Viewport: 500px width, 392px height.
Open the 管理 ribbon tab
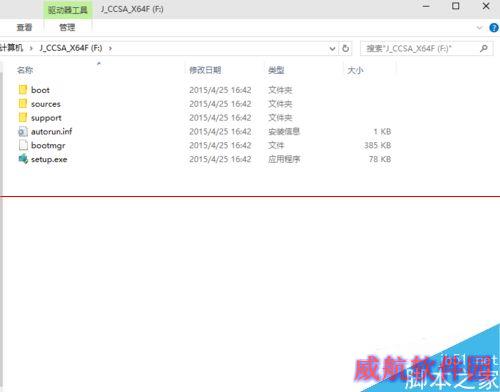67,27
